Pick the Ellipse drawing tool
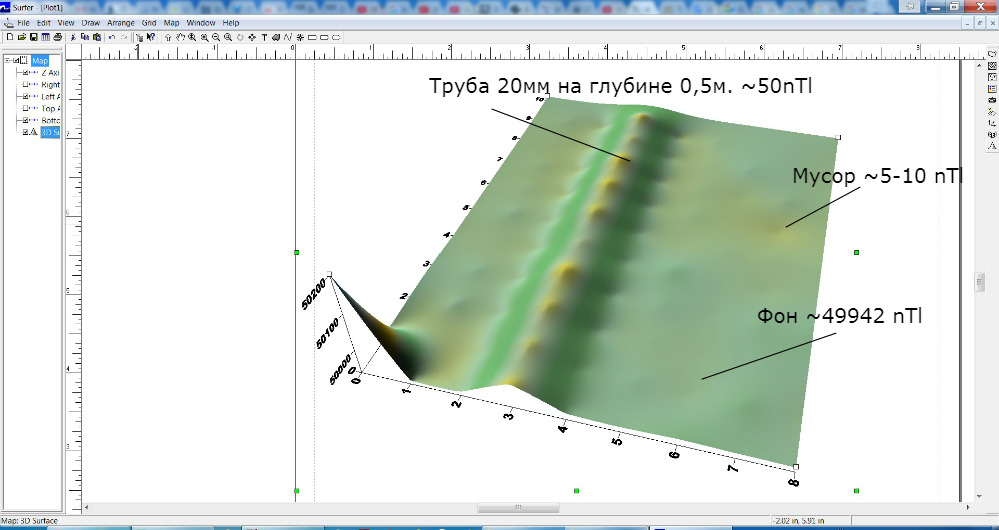Image resolution: width=999 pixels, height=530 pixels. (x=336, y=38)
